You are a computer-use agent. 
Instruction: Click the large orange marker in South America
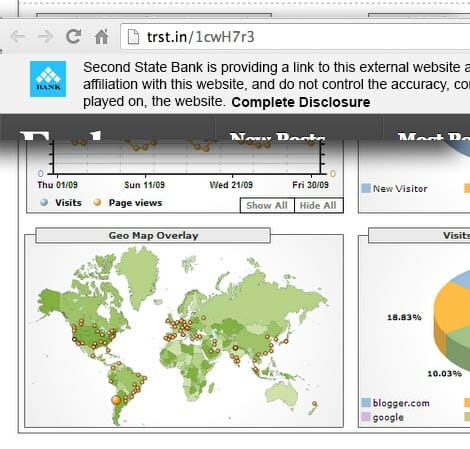(x=116, y=400)
